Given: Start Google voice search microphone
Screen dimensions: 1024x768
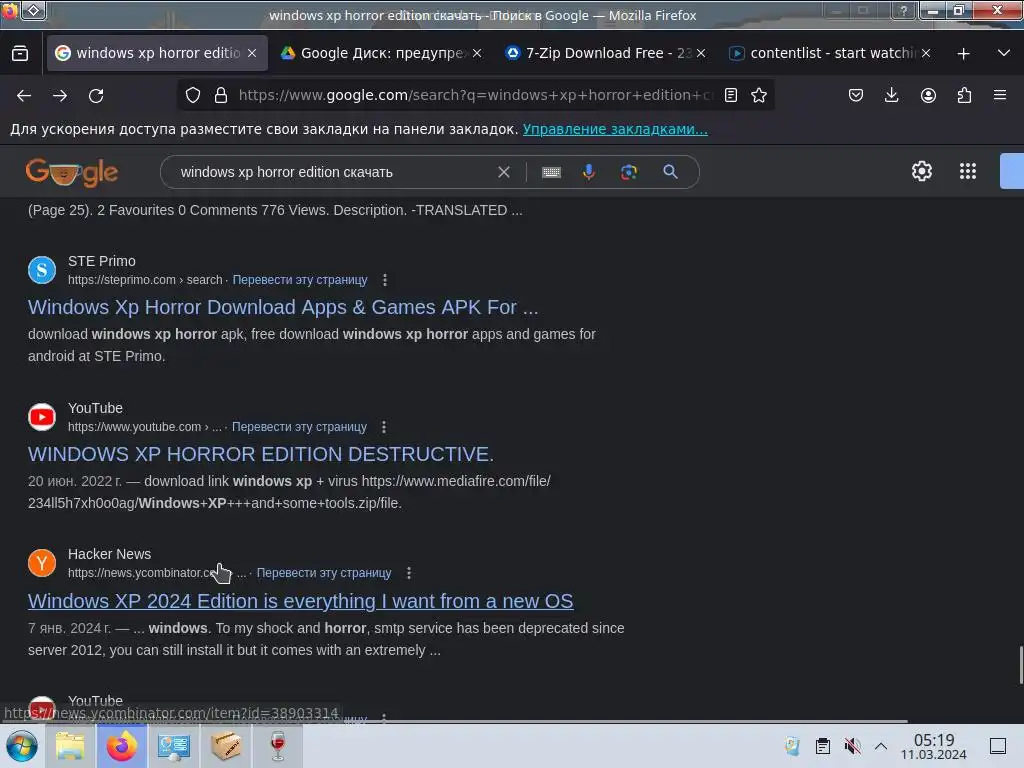Looking at the screenshot, I should [589, 172].
